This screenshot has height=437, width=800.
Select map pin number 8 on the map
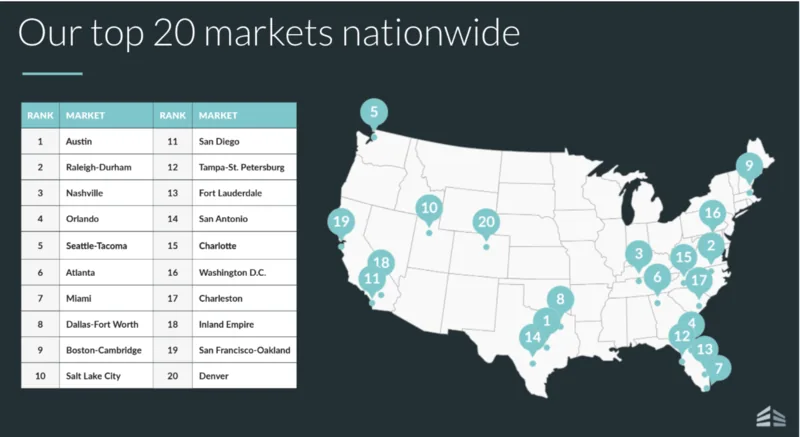click(x=561, y=299)
